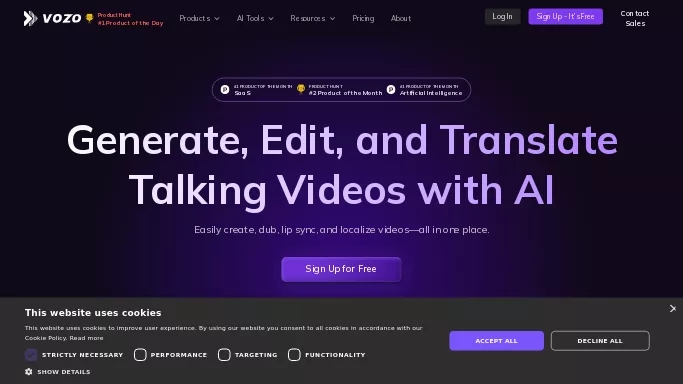Enable the Functionality cookies checkbox

pyautogui.click(x=294, y=355)
